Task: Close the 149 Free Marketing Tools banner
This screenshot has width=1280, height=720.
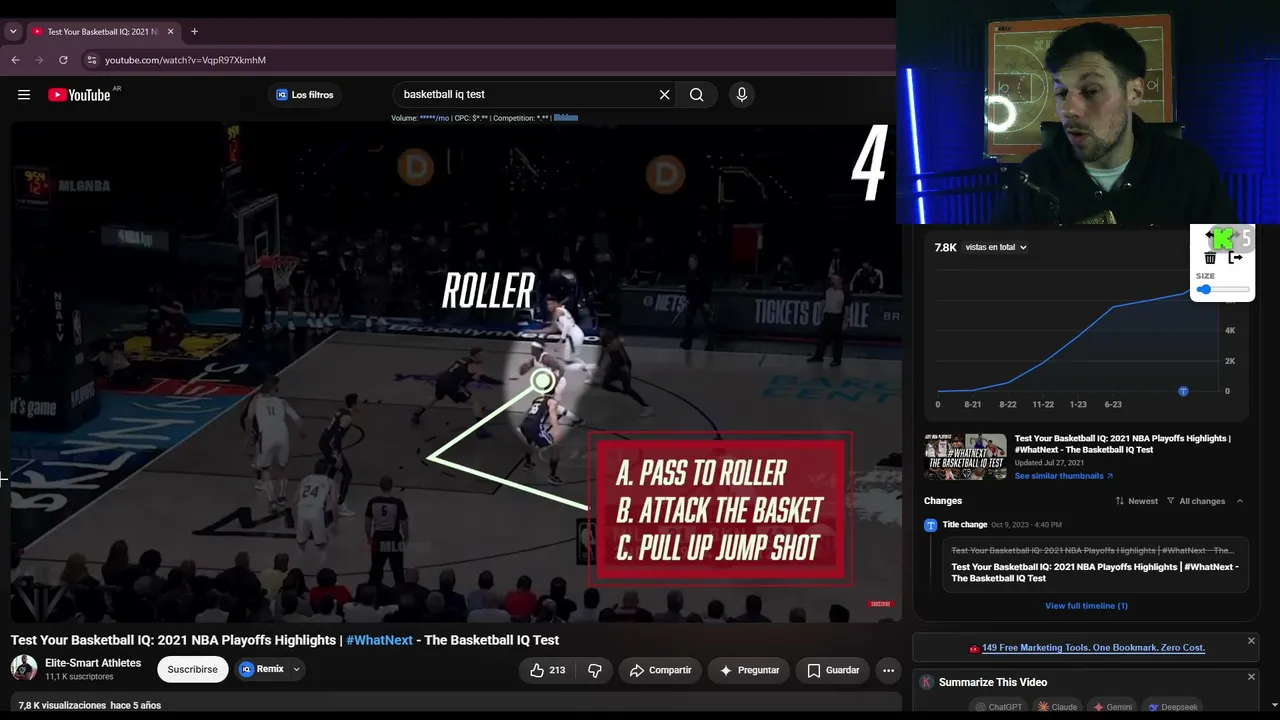Action: point(1251,641)
